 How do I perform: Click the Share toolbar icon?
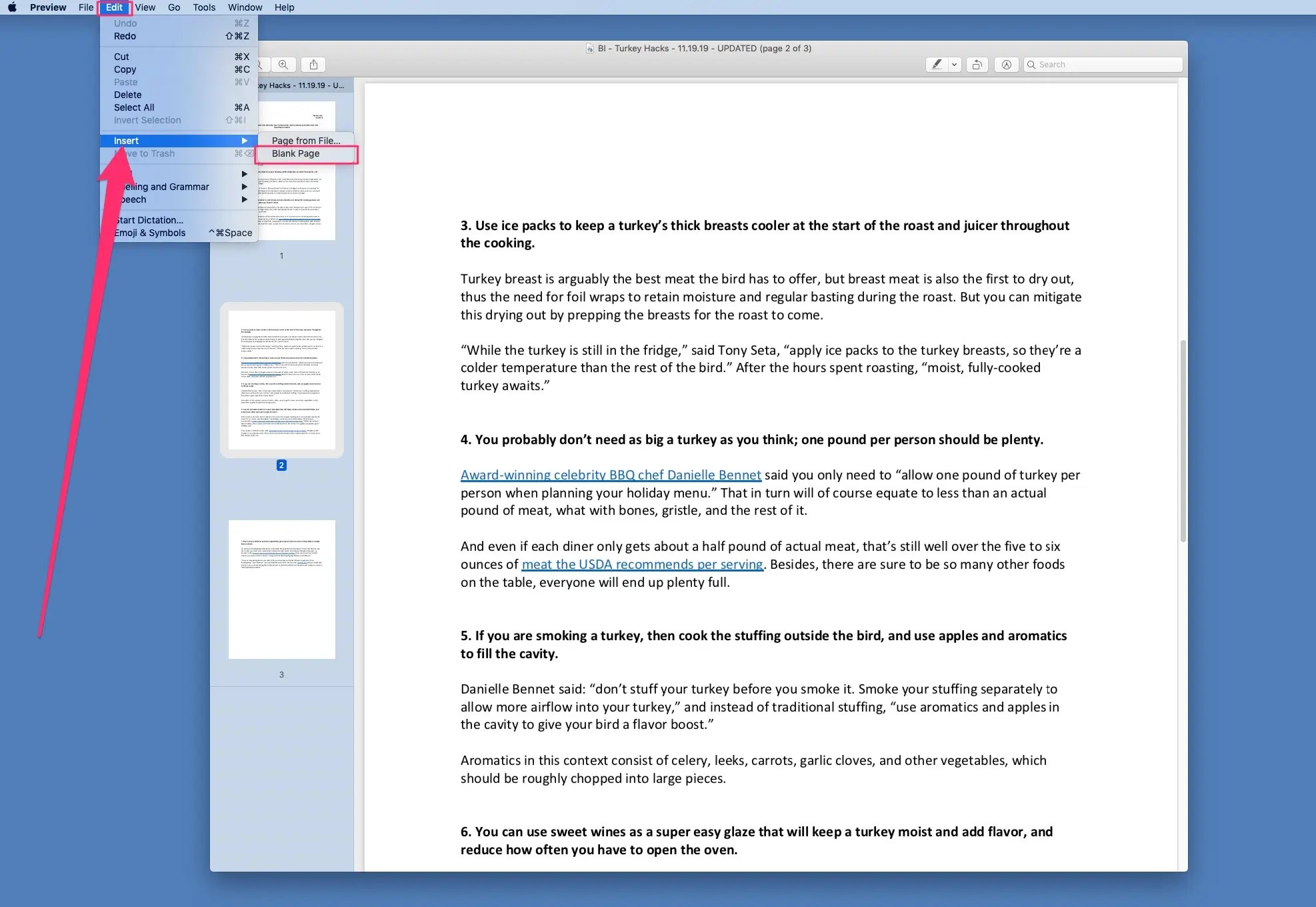313,65
